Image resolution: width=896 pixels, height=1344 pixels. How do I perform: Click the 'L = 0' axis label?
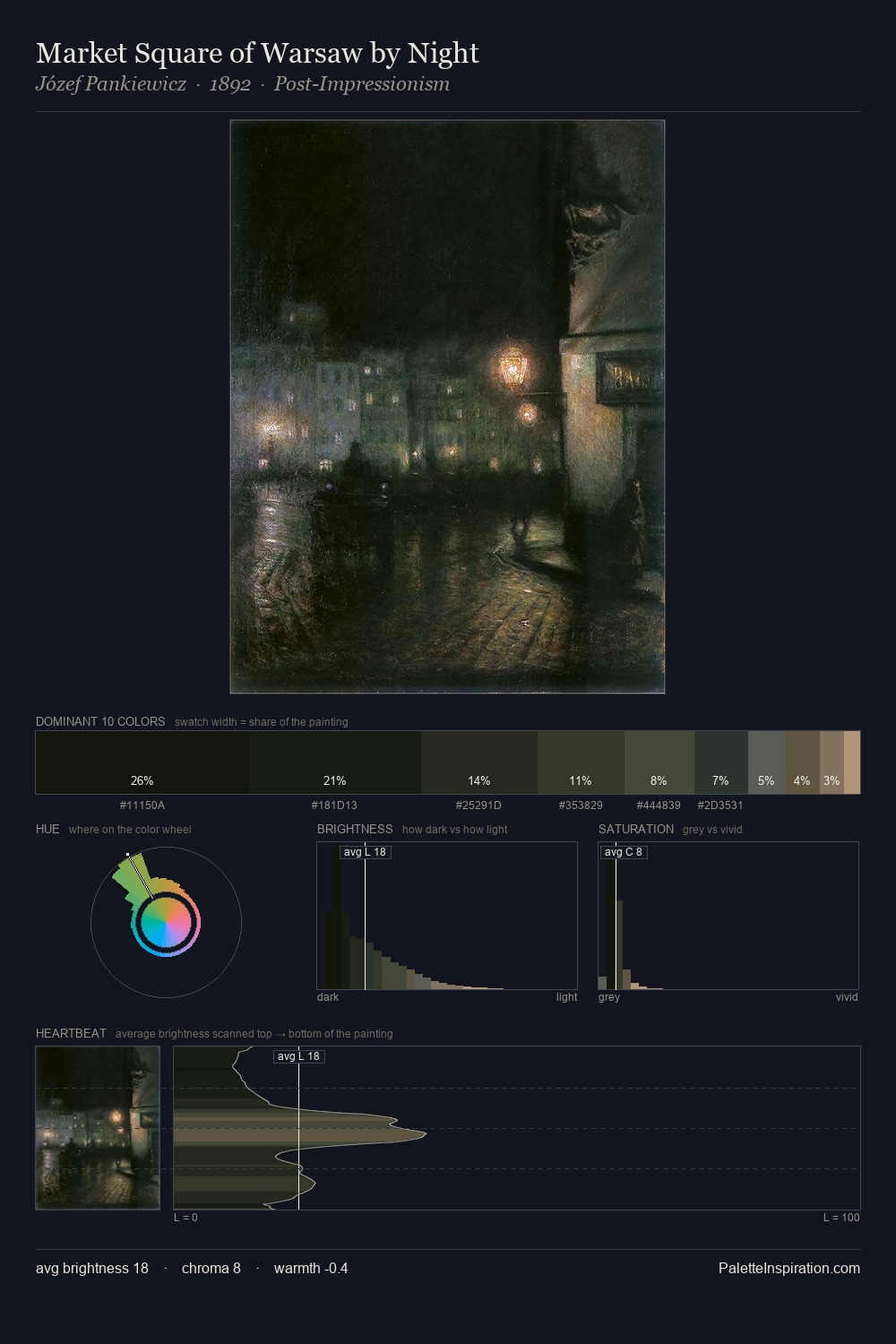[x=185, y=1218]
